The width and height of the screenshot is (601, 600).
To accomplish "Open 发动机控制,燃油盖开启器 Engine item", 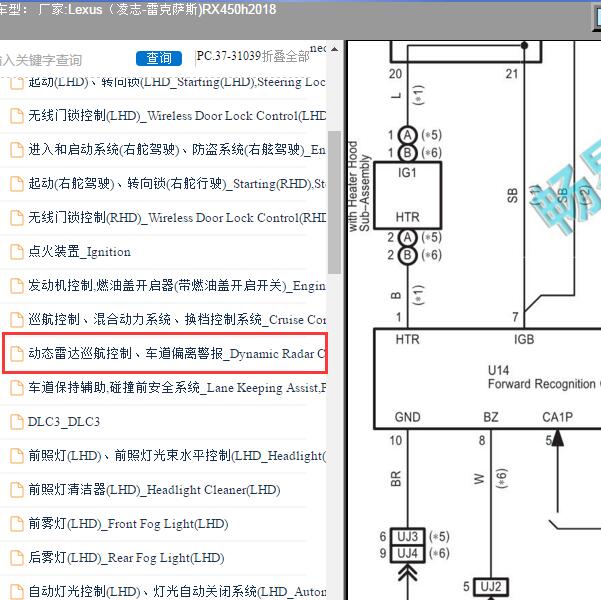I will [177, 286].
